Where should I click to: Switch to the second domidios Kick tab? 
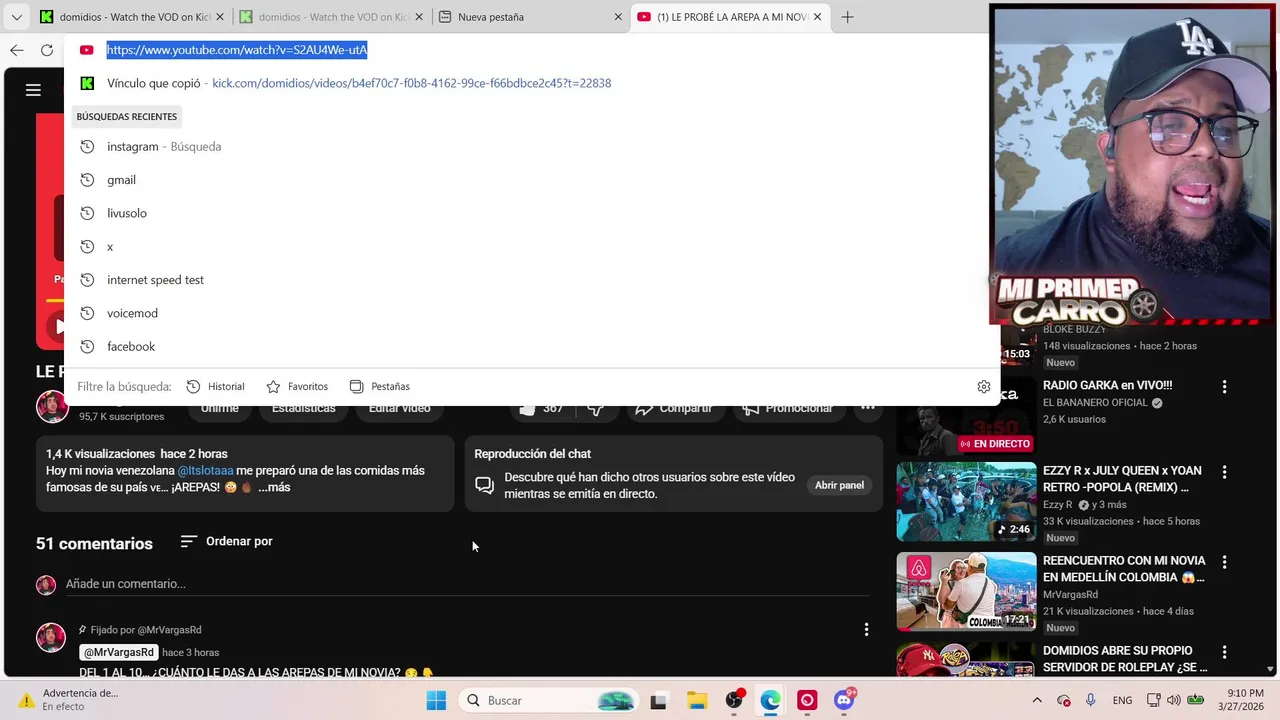(x=331, y=17)
